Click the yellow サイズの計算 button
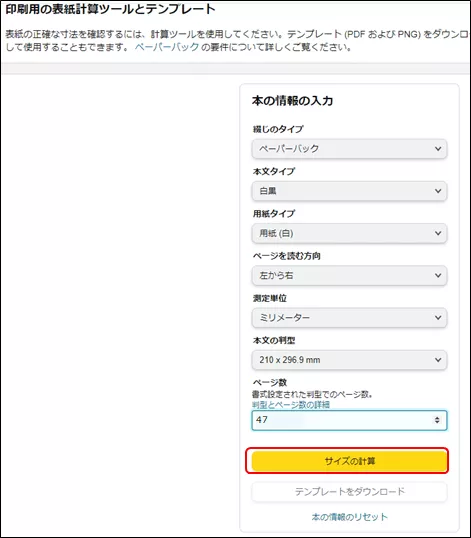The width and height of the screenshot is (471, 538). [349, 461]
